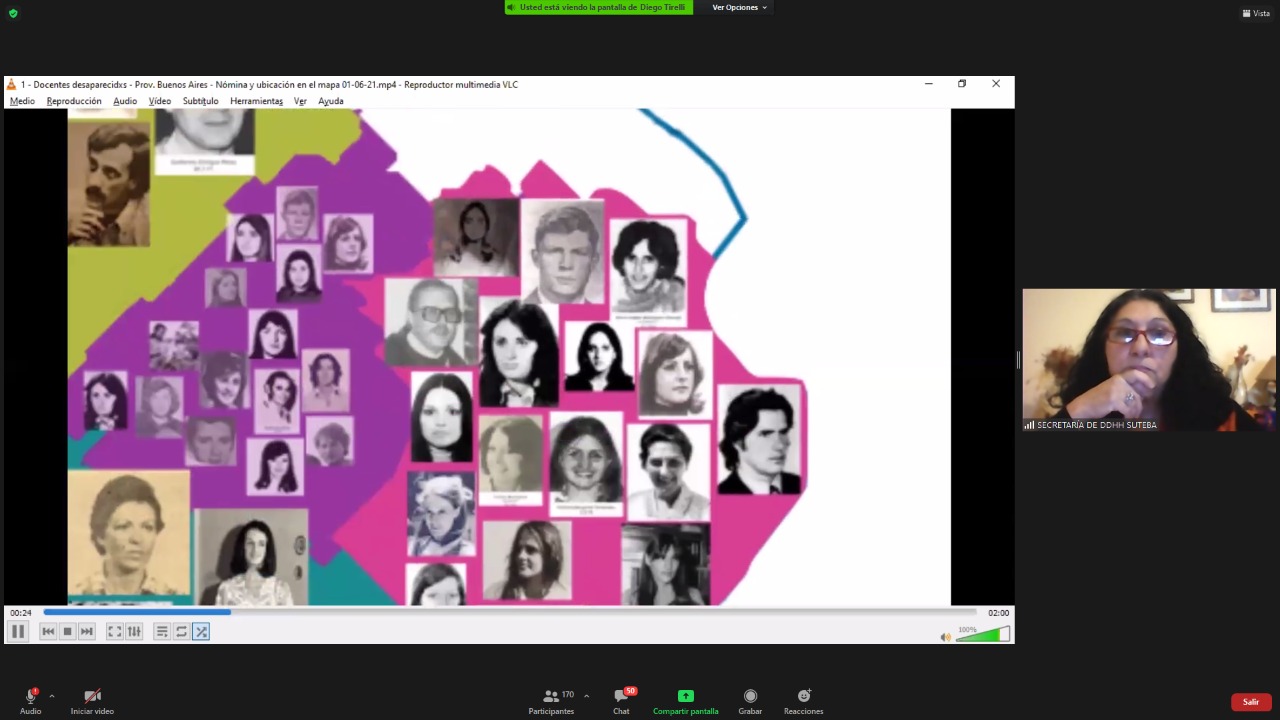Expand audio options arrow next to microphone

point(52,696)
